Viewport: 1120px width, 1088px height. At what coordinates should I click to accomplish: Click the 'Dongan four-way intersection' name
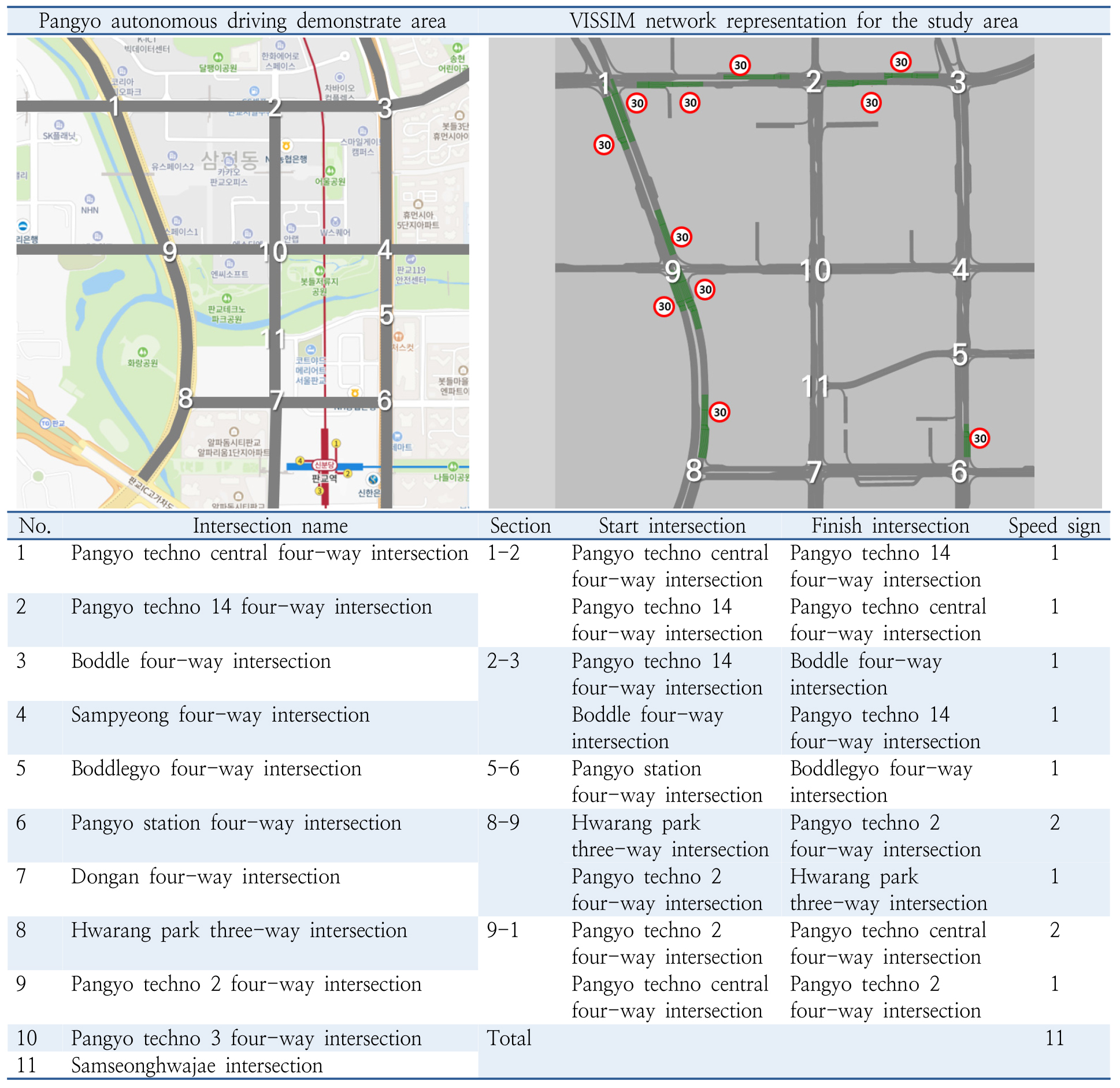click(206, 877)
